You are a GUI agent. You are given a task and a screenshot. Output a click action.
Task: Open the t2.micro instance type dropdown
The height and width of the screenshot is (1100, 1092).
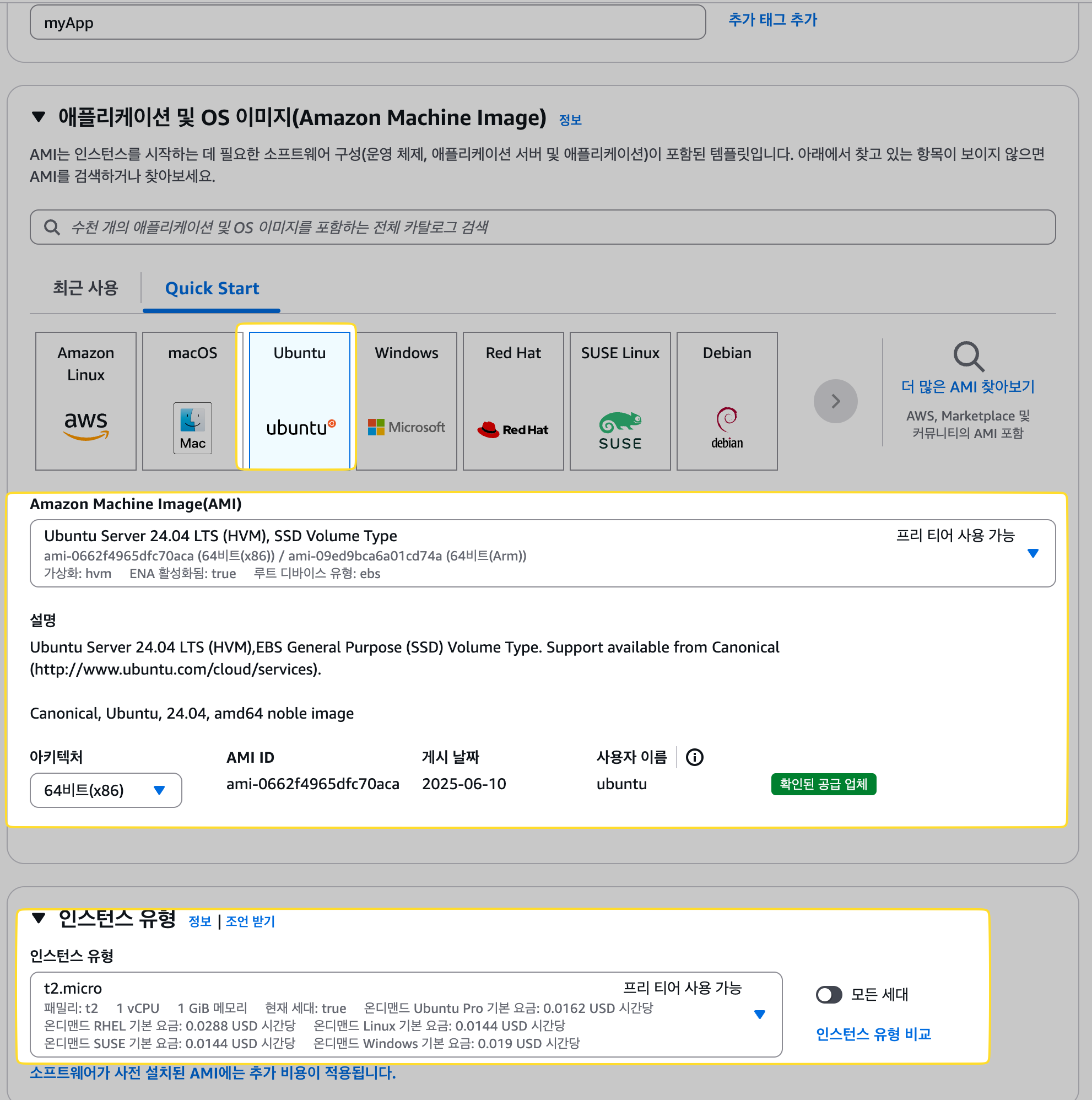(406, 1015)
